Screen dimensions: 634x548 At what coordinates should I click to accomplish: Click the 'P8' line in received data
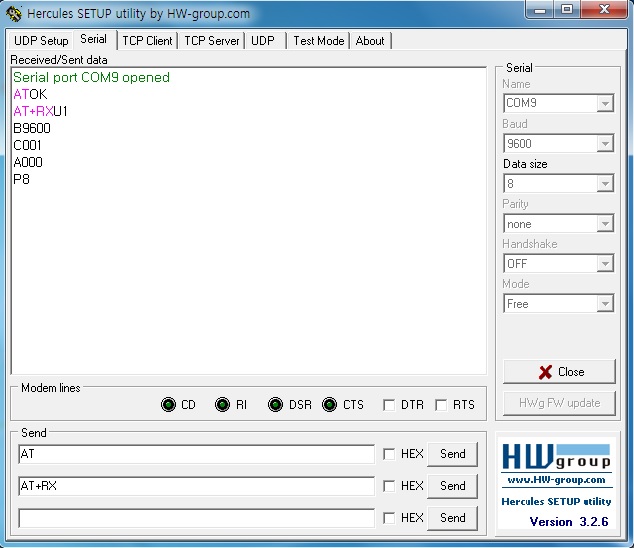(21, 179)
